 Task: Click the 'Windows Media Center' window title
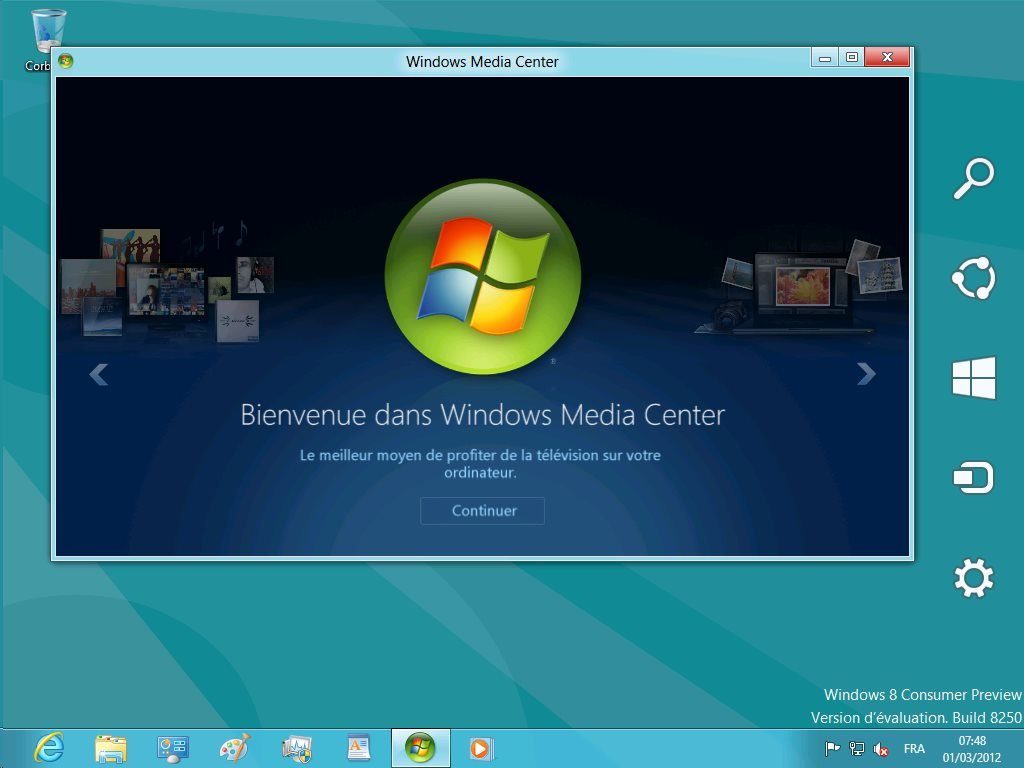click(482, 61)
